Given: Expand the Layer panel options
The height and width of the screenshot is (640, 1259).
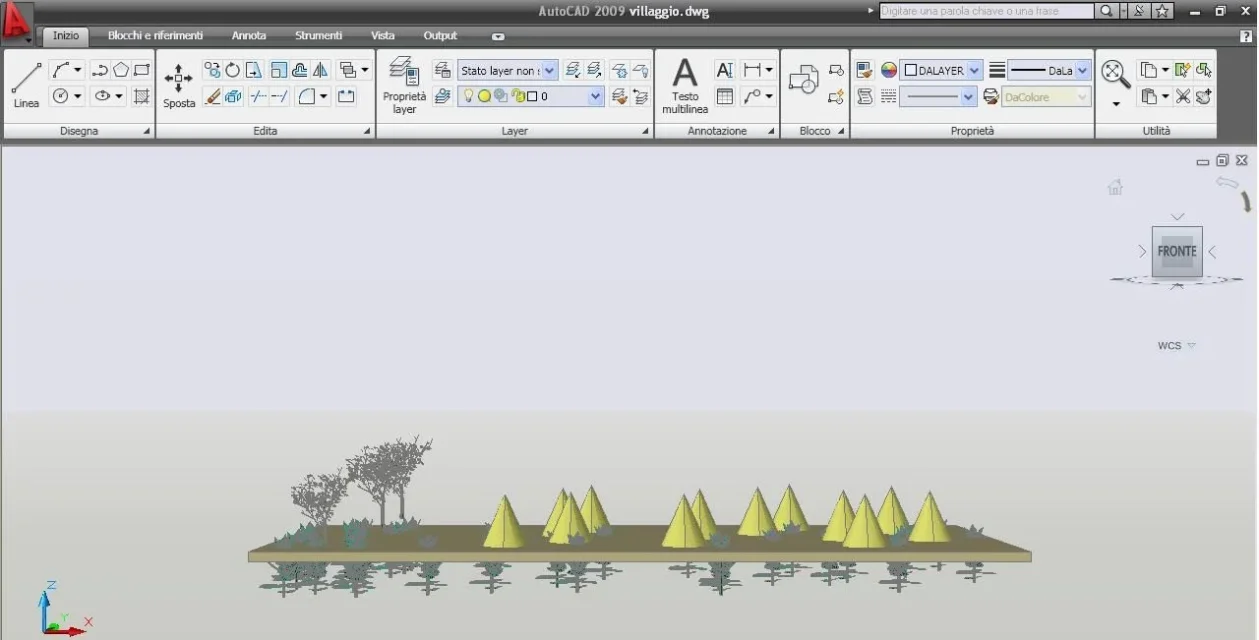Looking at the screenshot, I should [x=645, y=131].
